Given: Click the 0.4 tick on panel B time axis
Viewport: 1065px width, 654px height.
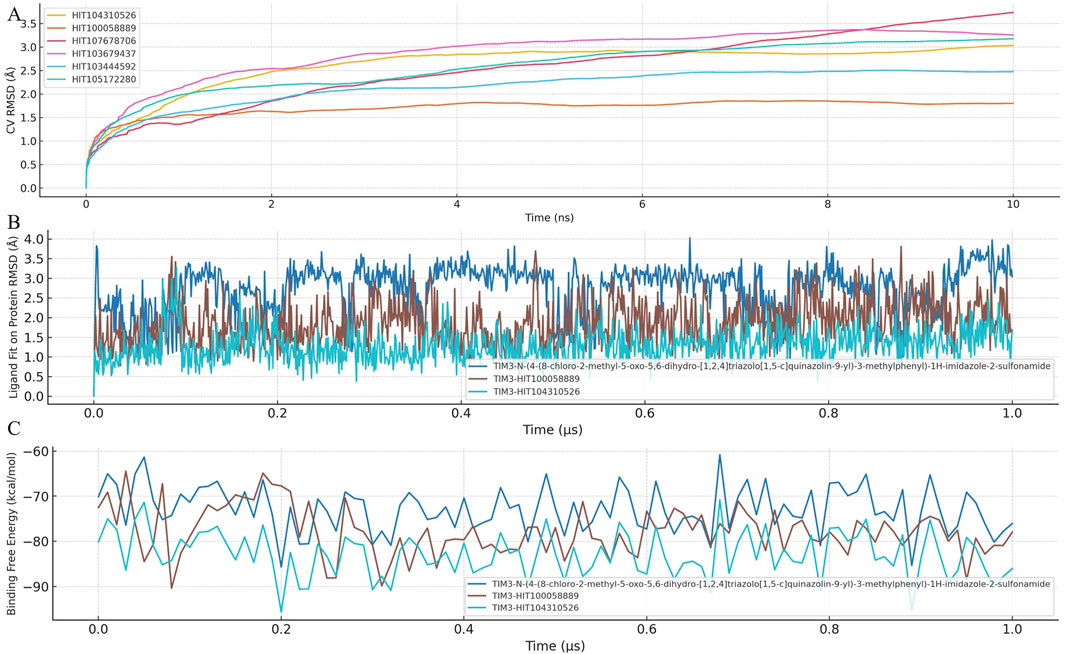Looking at the screenshot, I should pos(461,412).
